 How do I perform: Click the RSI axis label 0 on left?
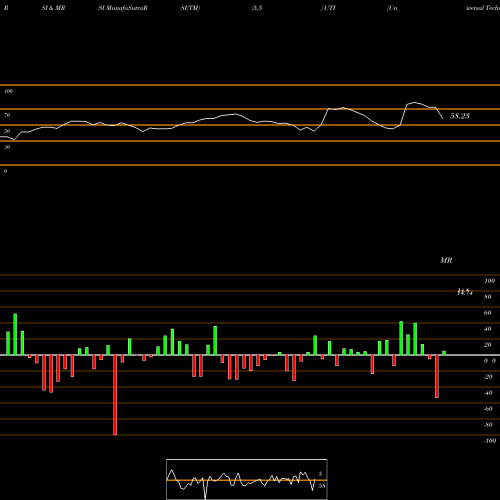click(5, 171)
